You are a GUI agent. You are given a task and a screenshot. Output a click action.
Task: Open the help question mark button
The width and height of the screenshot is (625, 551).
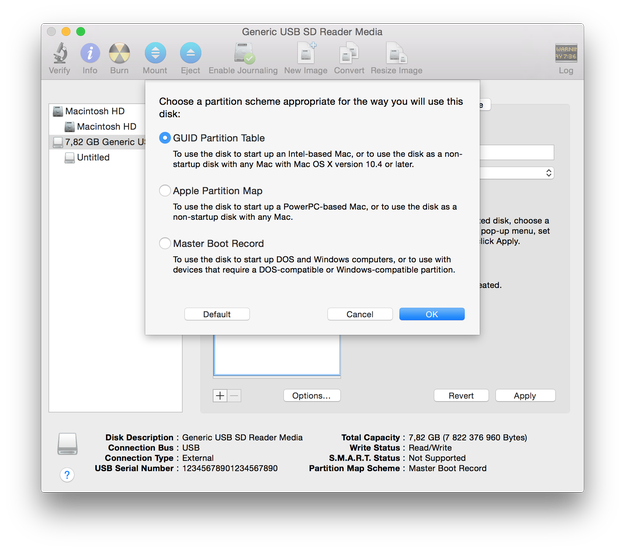(67, 475)
